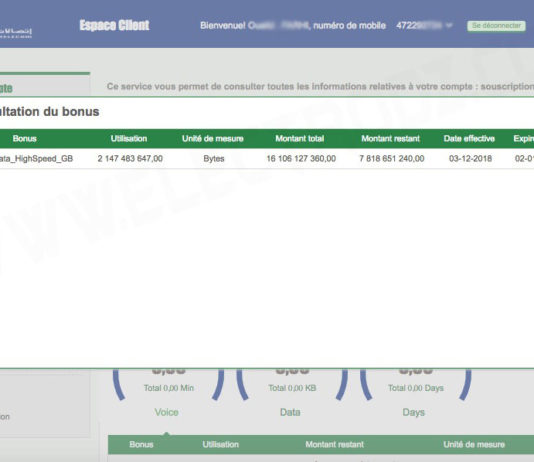Click the Total 0,00 KB gauge

[292, 388]
